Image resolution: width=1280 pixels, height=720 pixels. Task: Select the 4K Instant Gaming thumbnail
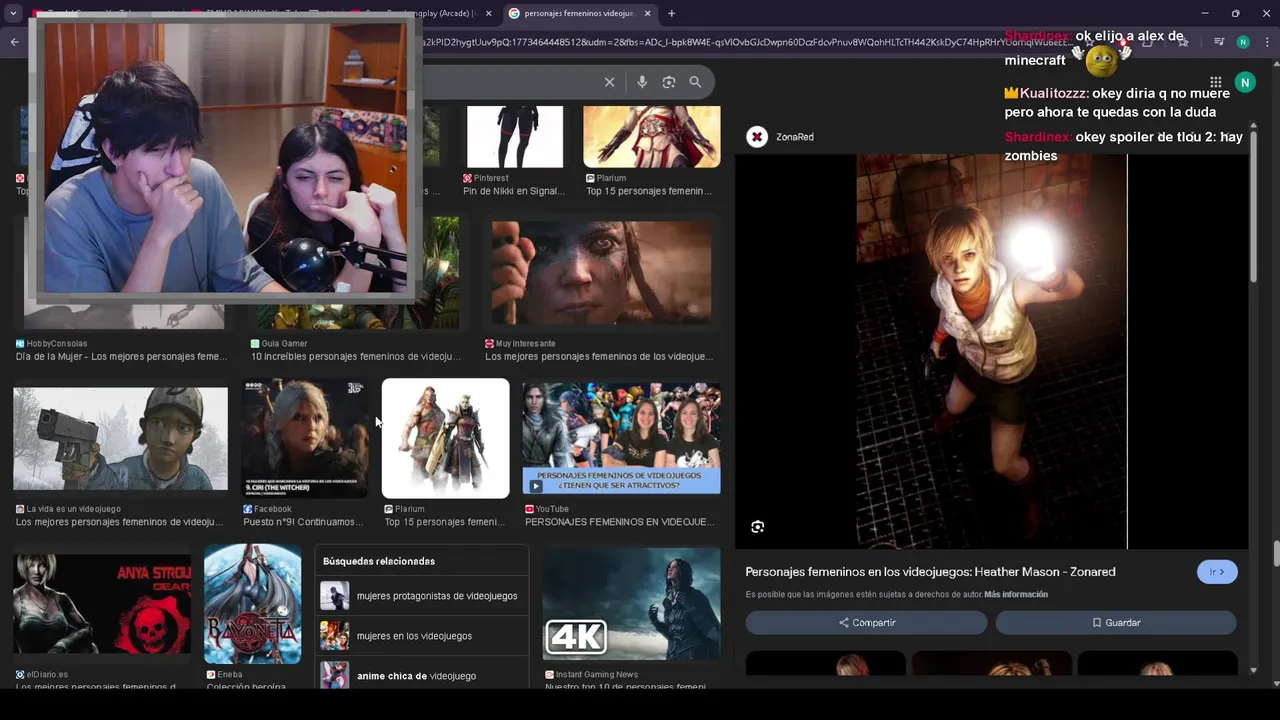pyautogui.click(x=631, y=604)
